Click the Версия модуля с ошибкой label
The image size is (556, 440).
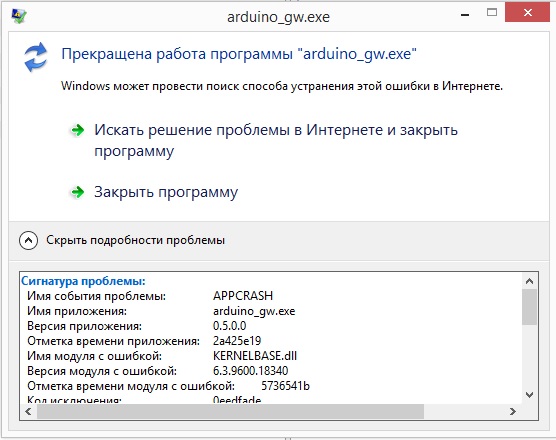102,371
